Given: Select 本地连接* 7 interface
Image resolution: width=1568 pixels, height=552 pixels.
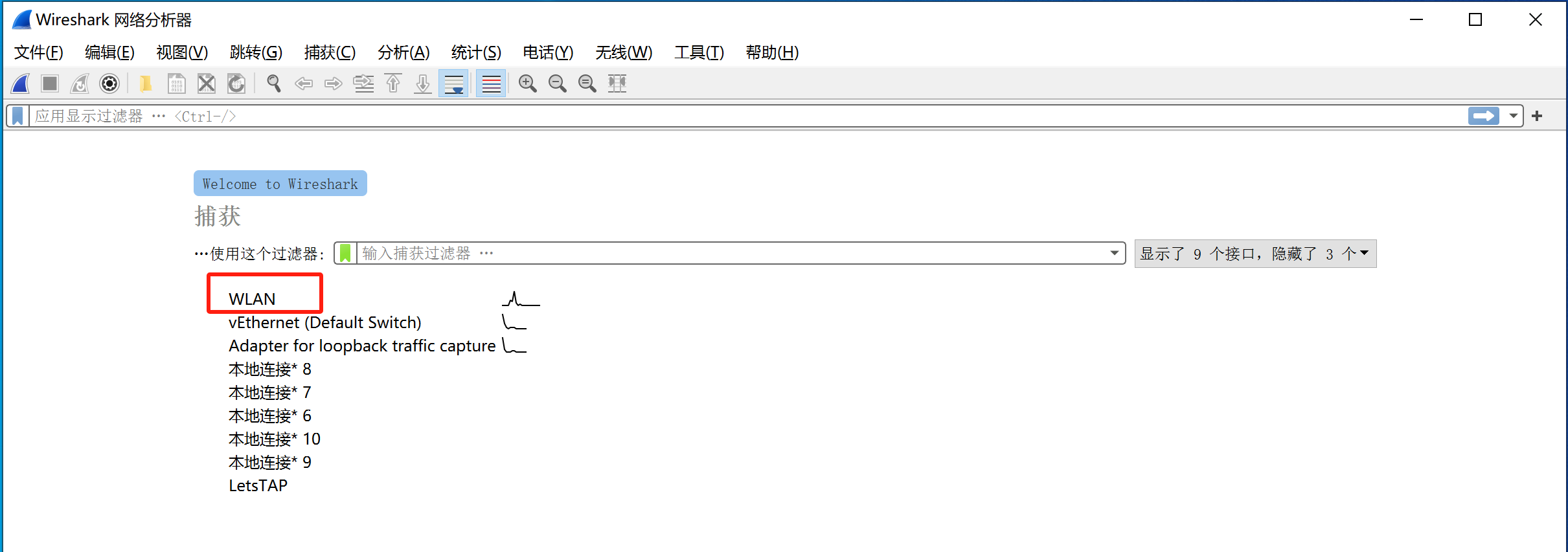Looking at the screenshot, I should [x=270, y=392].
